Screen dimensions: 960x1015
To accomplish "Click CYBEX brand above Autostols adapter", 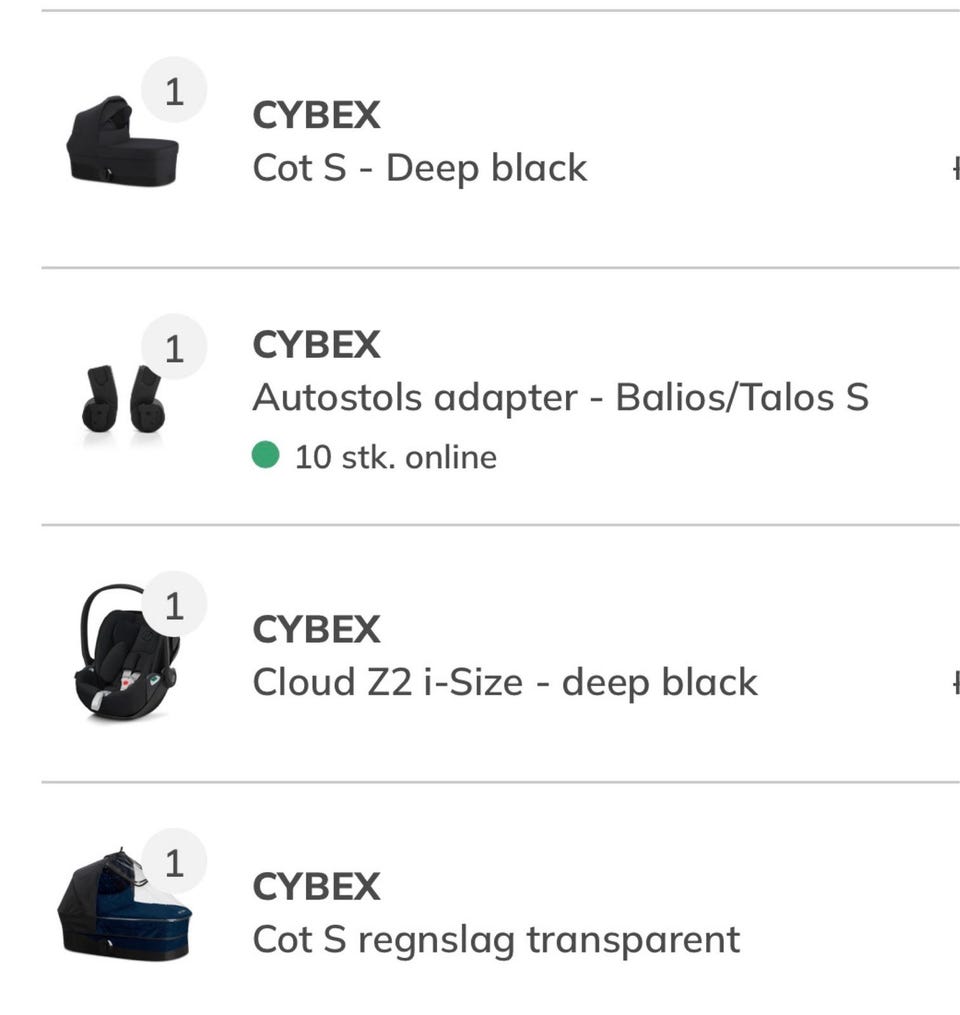I will click(x=316, y=345).
